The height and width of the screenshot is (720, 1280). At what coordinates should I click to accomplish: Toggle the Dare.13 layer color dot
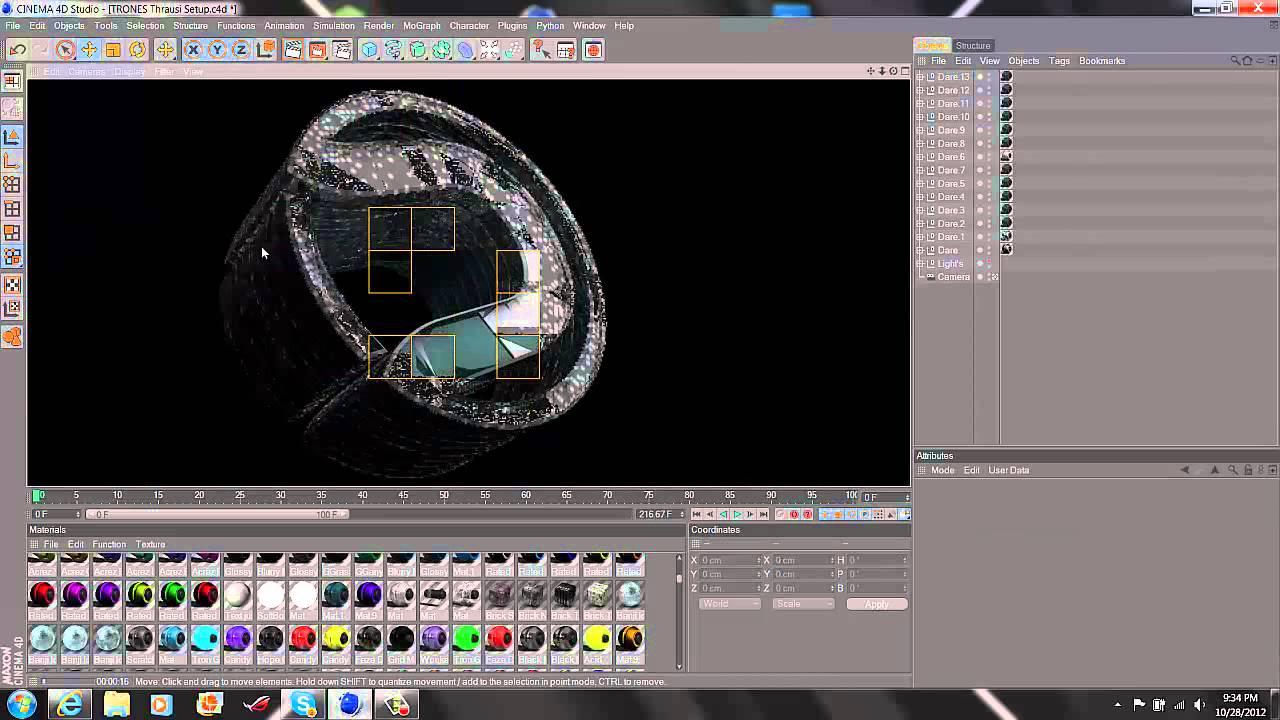point(980,76)
